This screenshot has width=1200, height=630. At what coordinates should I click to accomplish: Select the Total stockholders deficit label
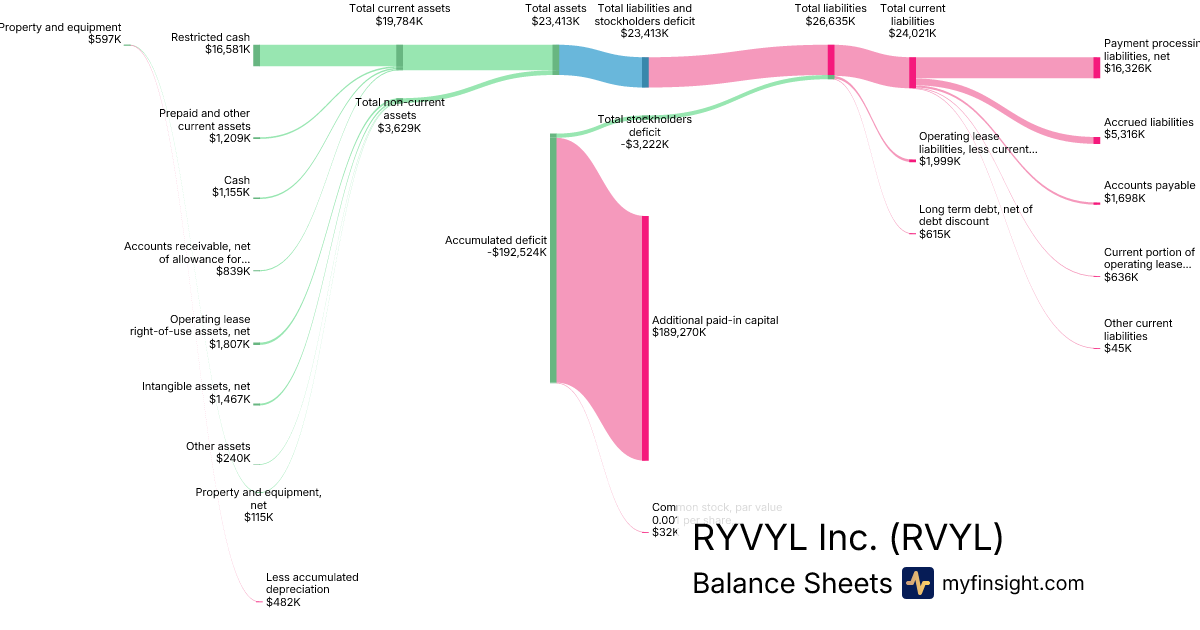pyautogui.click(x=644, y=132)
